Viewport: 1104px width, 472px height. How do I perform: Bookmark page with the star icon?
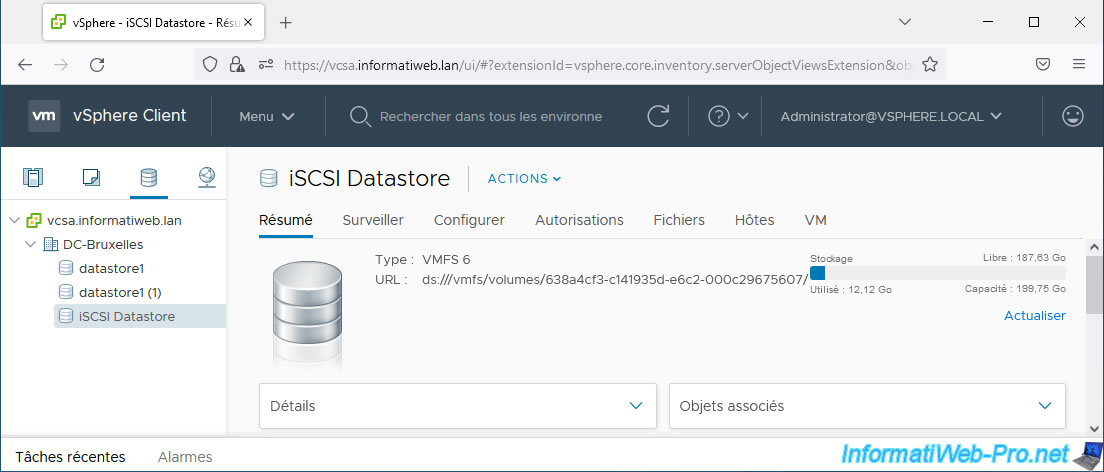(x=929, y=64)
